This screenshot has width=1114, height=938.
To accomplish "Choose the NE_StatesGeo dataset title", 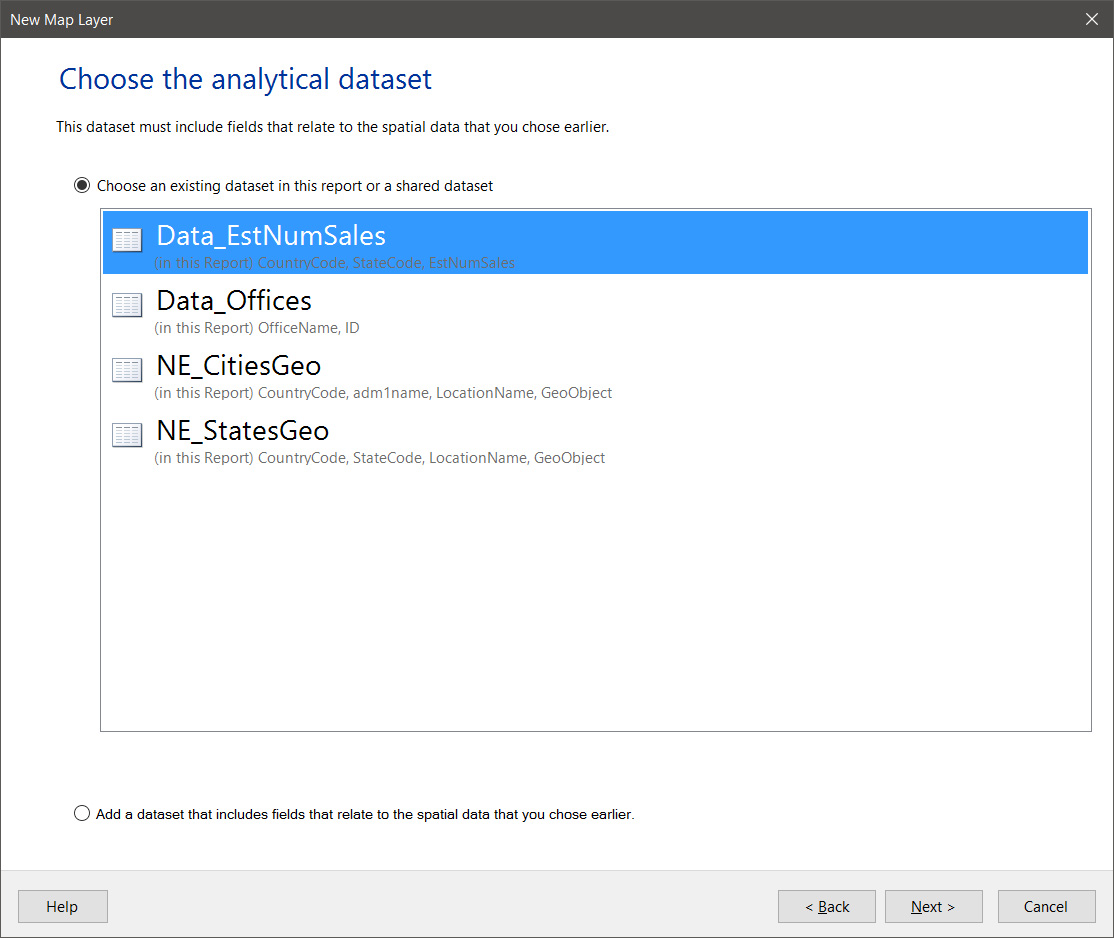I will click(x=243, y=431).
